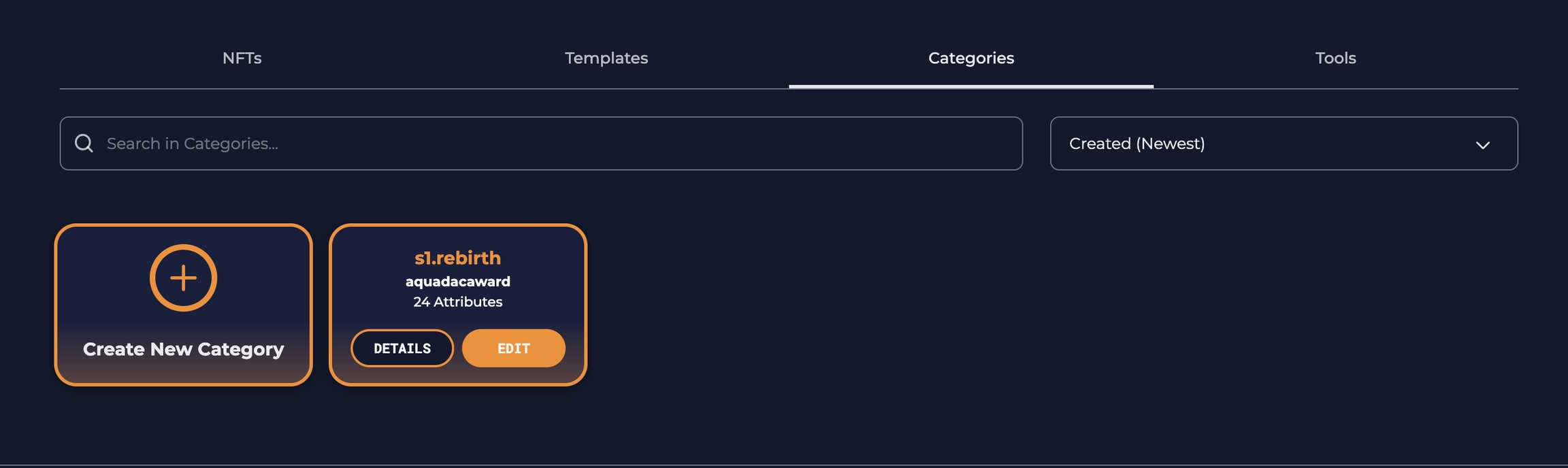Switch to the NFTs tab
The image size is (1568, 468).
[x=242, y=58]
